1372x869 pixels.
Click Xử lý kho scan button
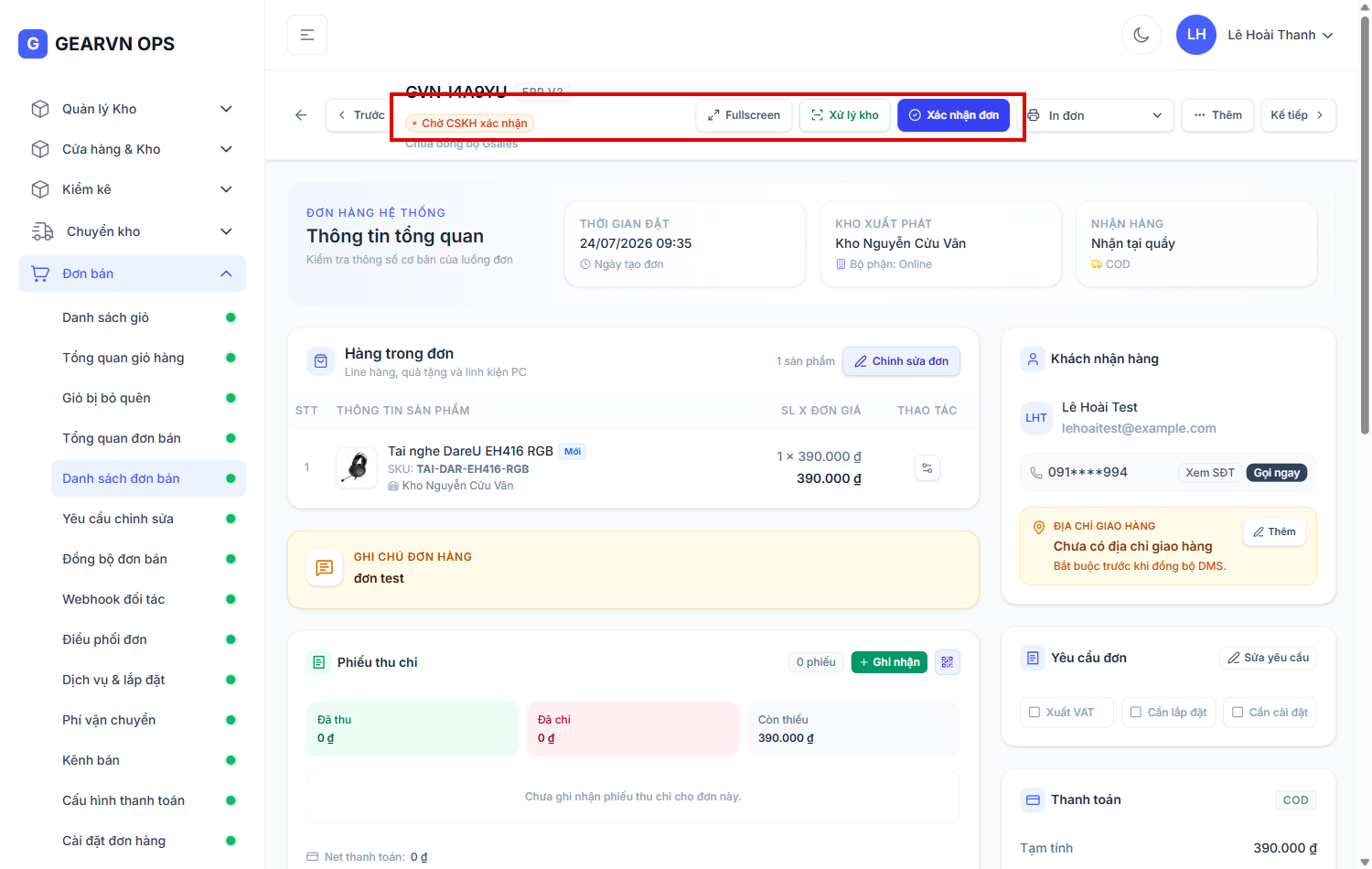tap(844, 115)
